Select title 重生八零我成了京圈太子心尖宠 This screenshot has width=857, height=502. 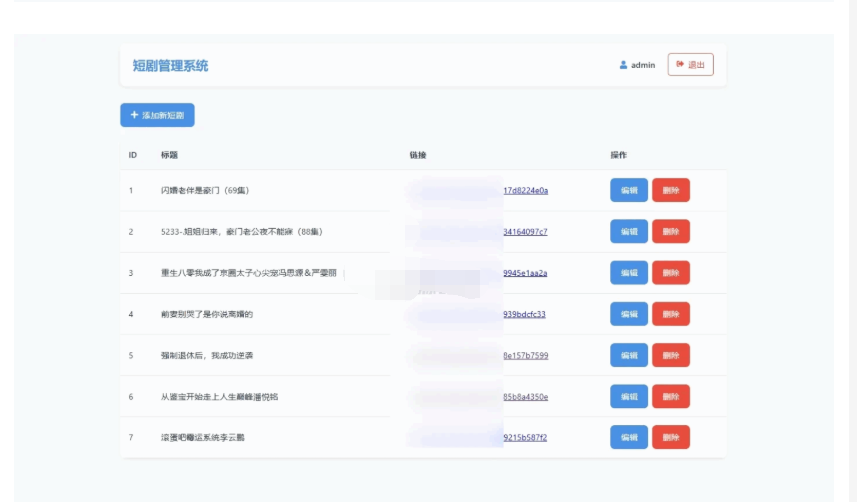[249, 272]
